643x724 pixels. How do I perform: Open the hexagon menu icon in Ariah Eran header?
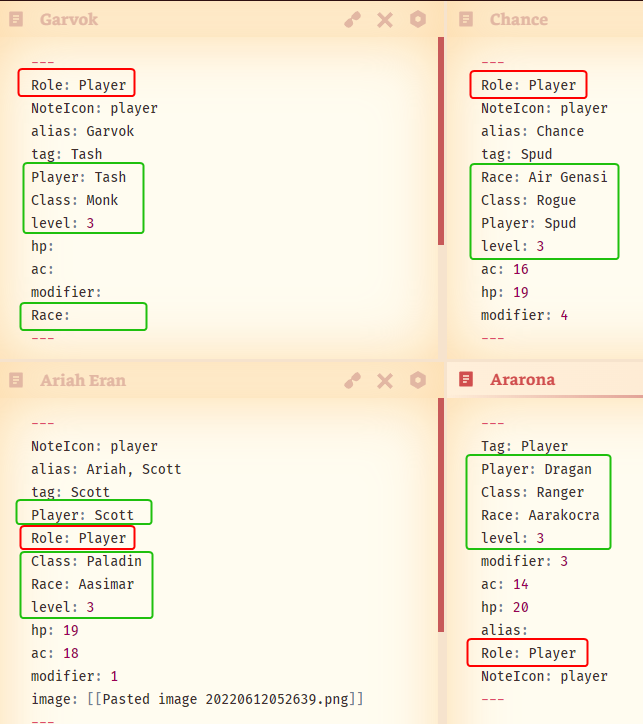[x=418, y=380]
